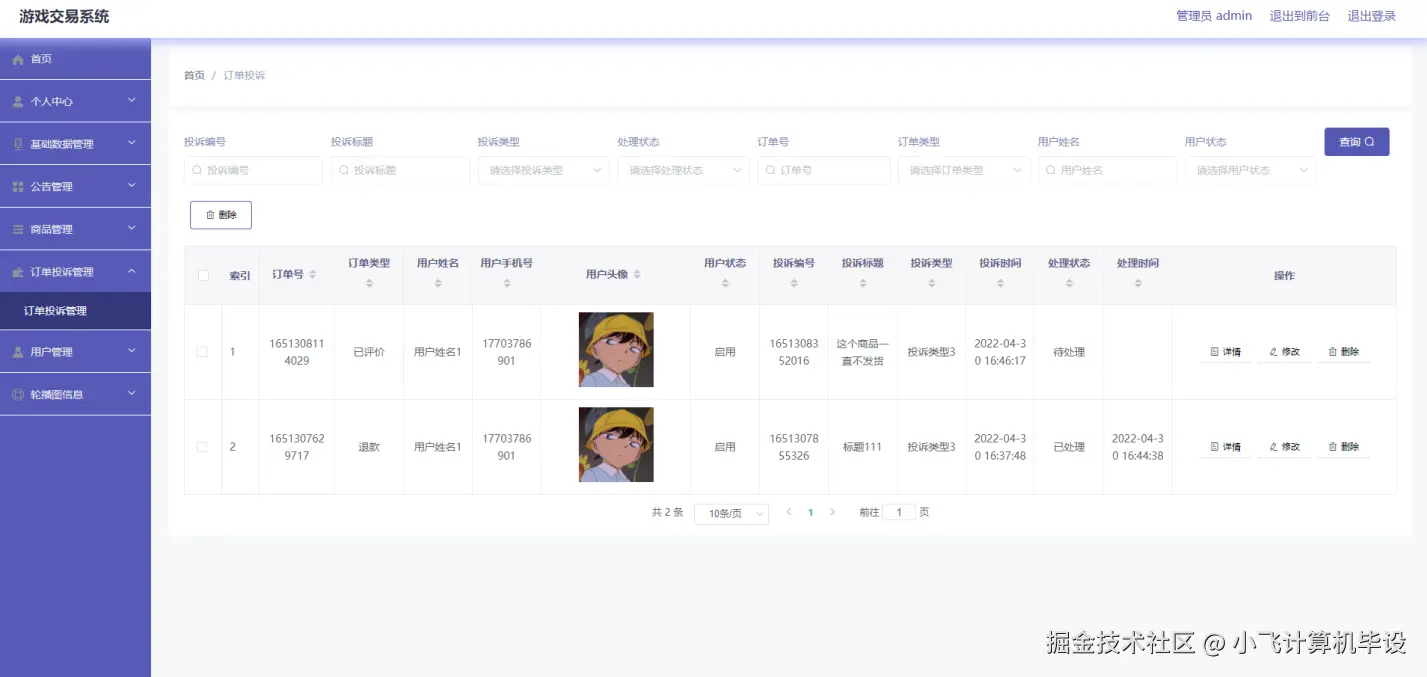Open 商品管理 via its sidebar icon
This screenshot has height=677, width=1427.
[18, 228]
